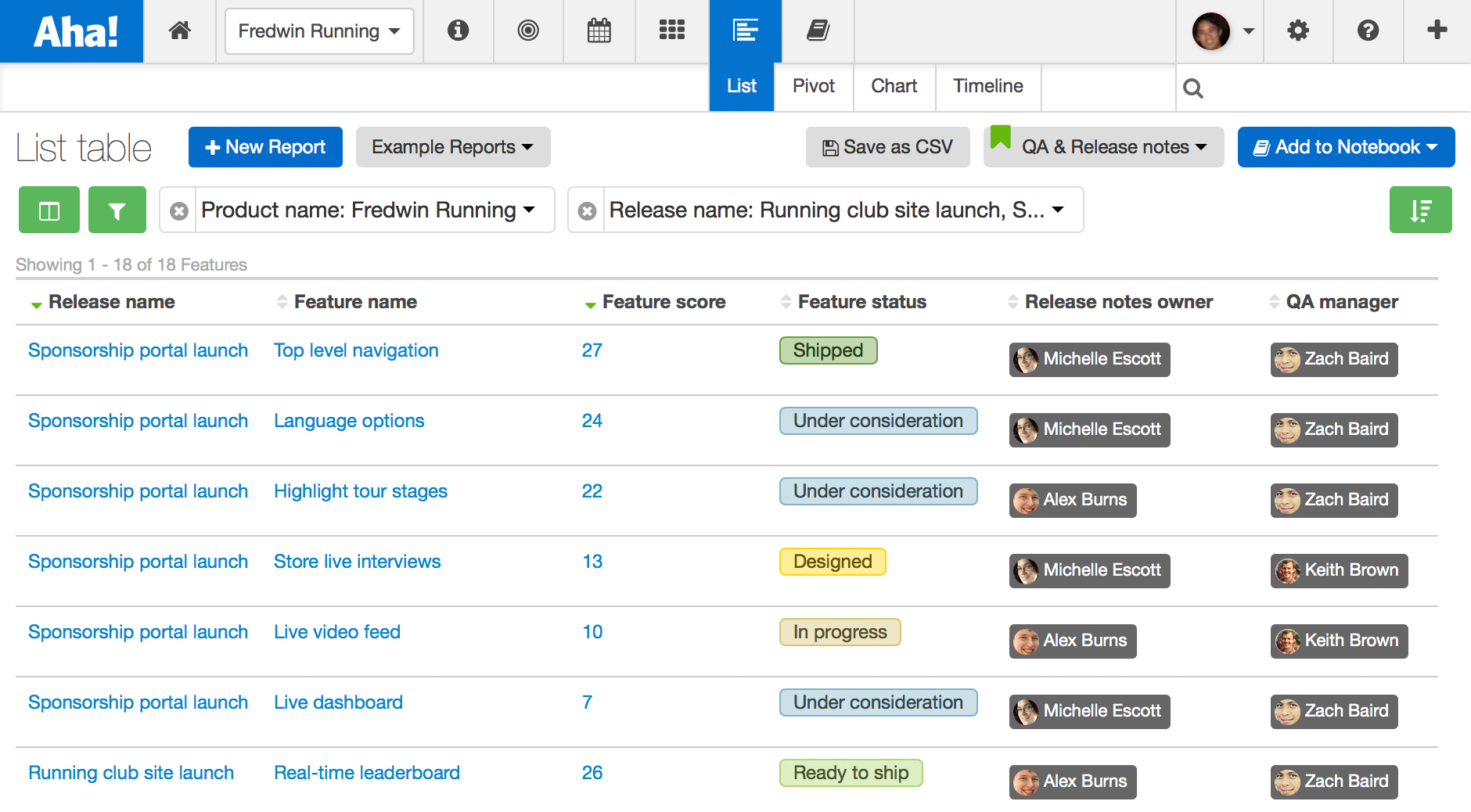Image resolution: width=1471 pixels, height=812 pixels.
Task: Go to the home icon
Action: coord(180,31)
